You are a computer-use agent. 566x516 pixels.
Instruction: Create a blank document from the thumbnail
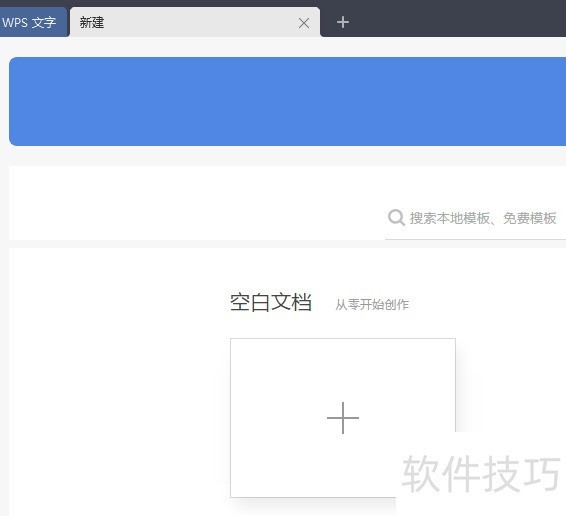click(343, 418)
